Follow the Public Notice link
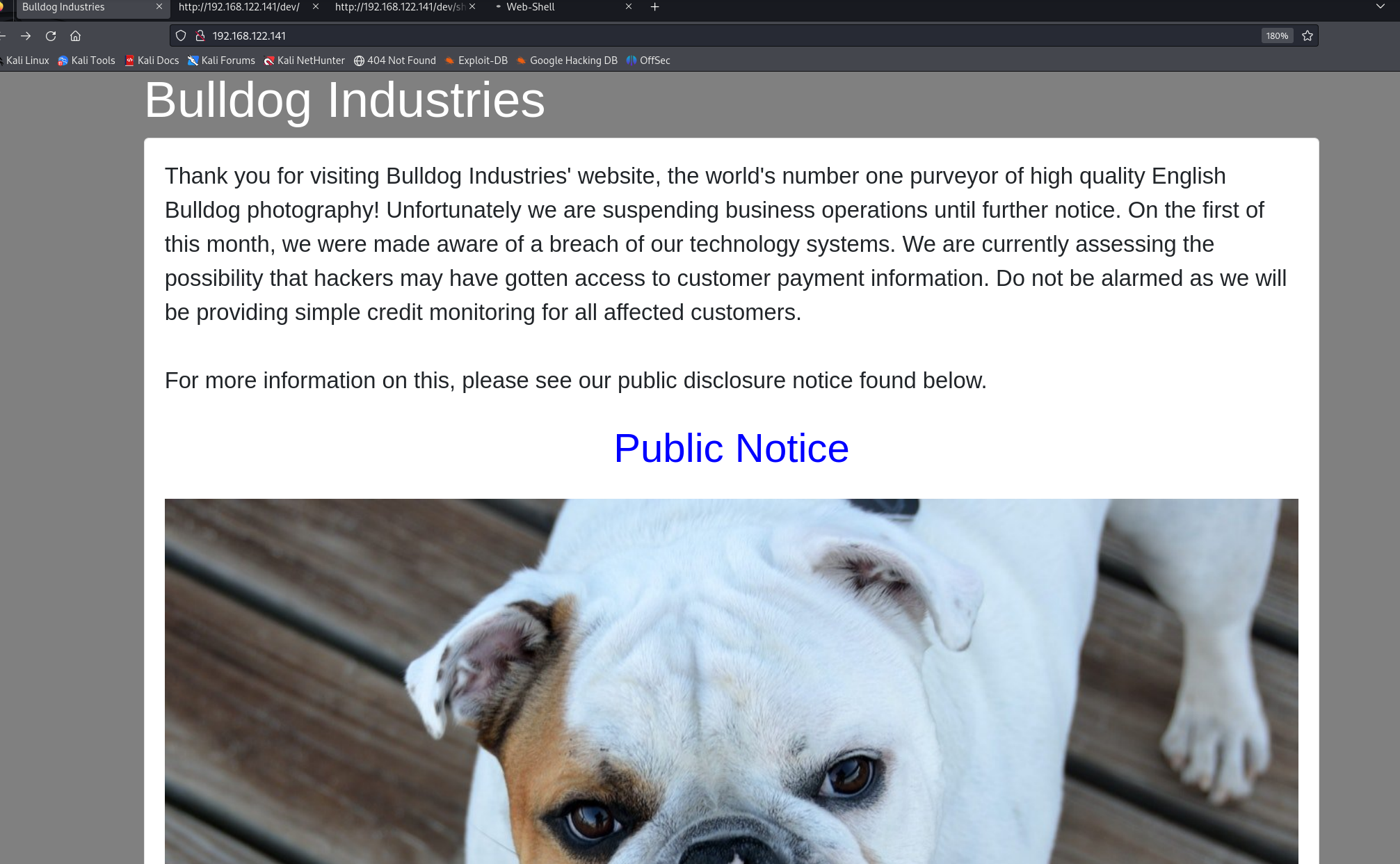 (x=731, y=448)
